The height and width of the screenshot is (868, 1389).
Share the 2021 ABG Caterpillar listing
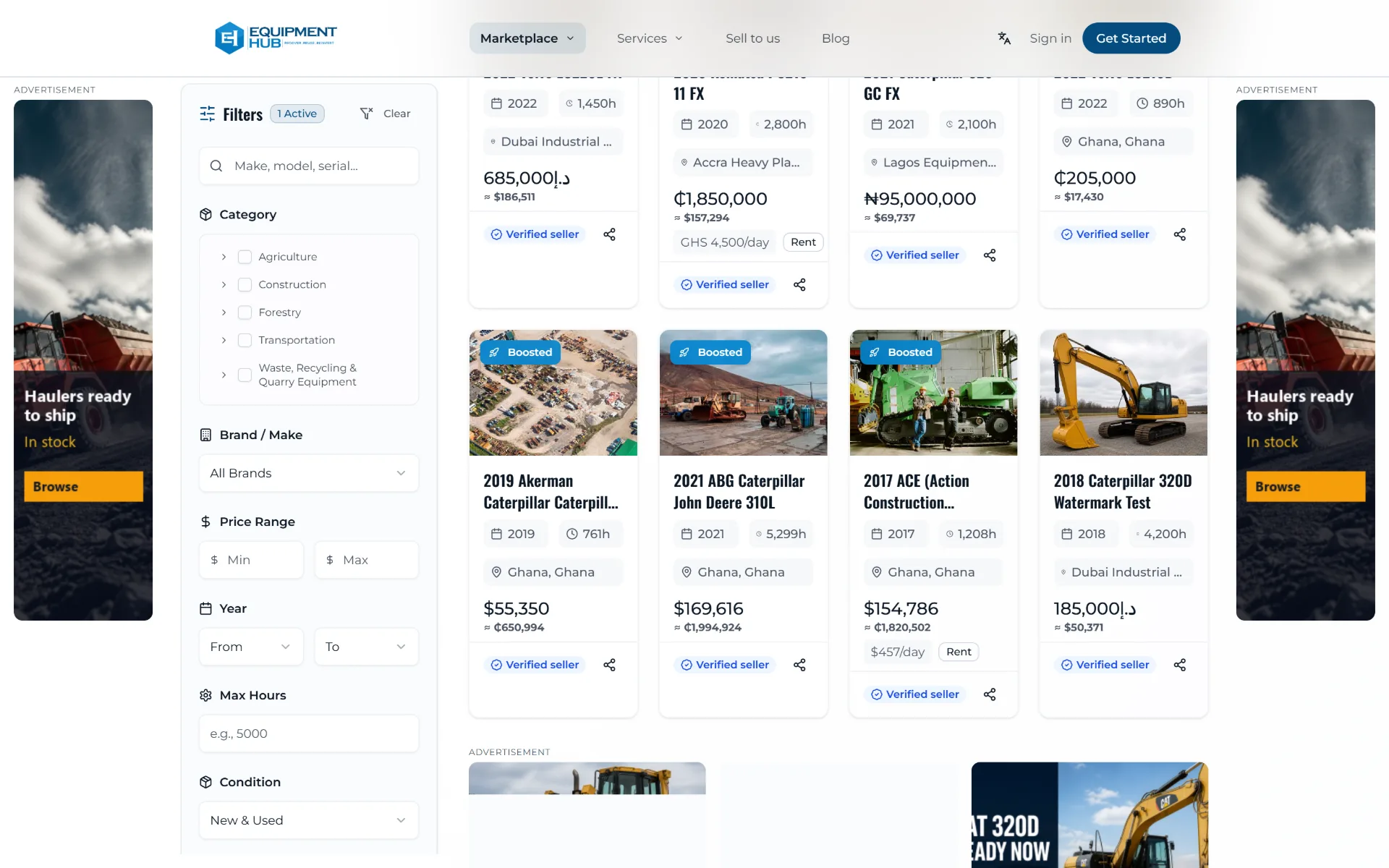[799, 665]
